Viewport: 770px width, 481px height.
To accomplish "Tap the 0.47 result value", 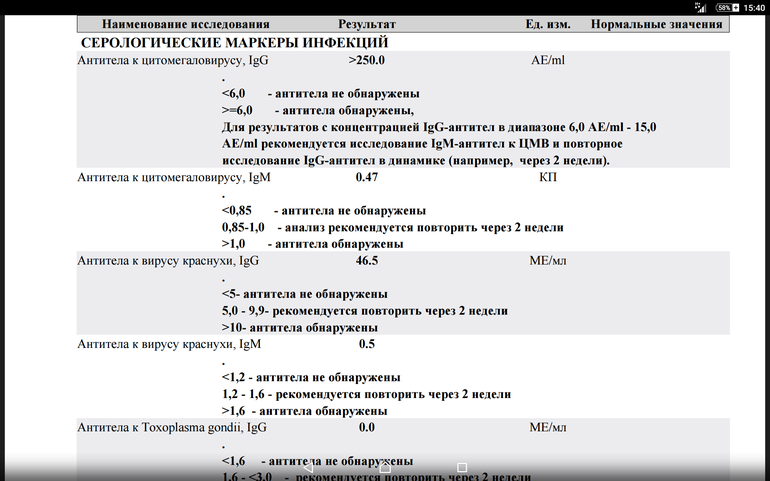I will 367,178.
